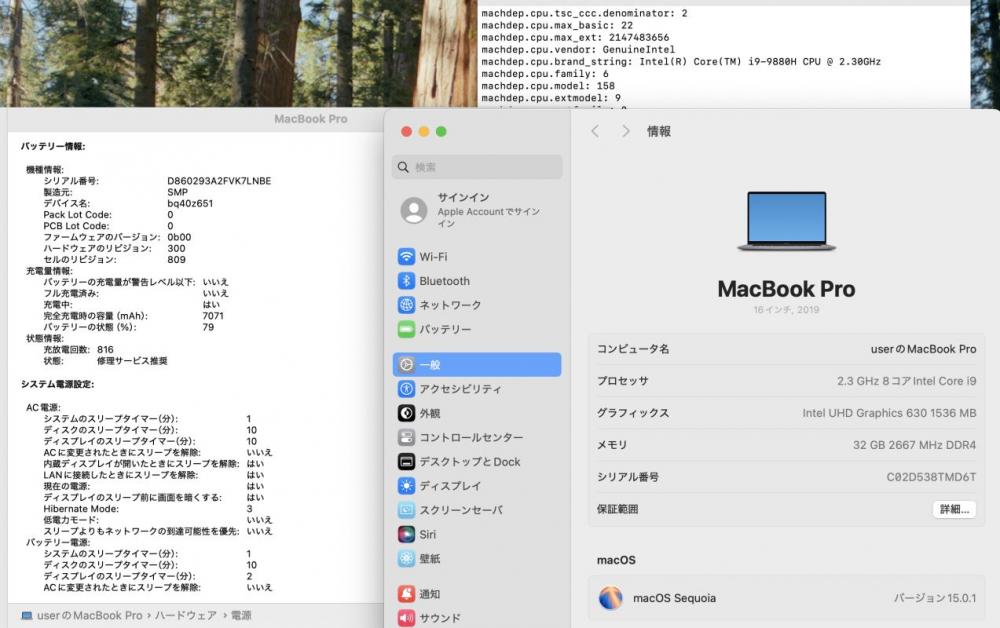Open the Bluetooth icon in sidebar
This screenshot has width=1000, height=628.
(406, 281)
